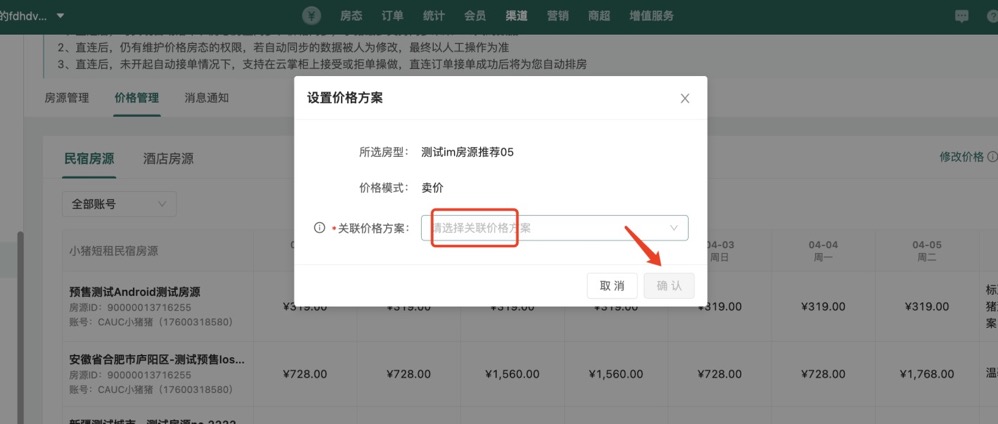Close the 设置价格方案 dialog with X
Image resolution: width=998 pixels, height=424 pixels.
[685, 98]
